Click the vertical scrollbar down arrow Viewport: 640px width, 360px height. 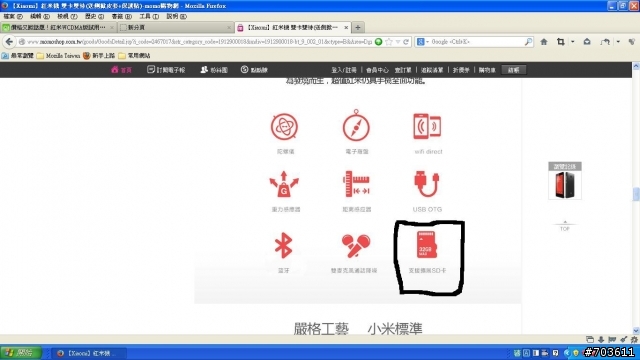coord(636,330)
